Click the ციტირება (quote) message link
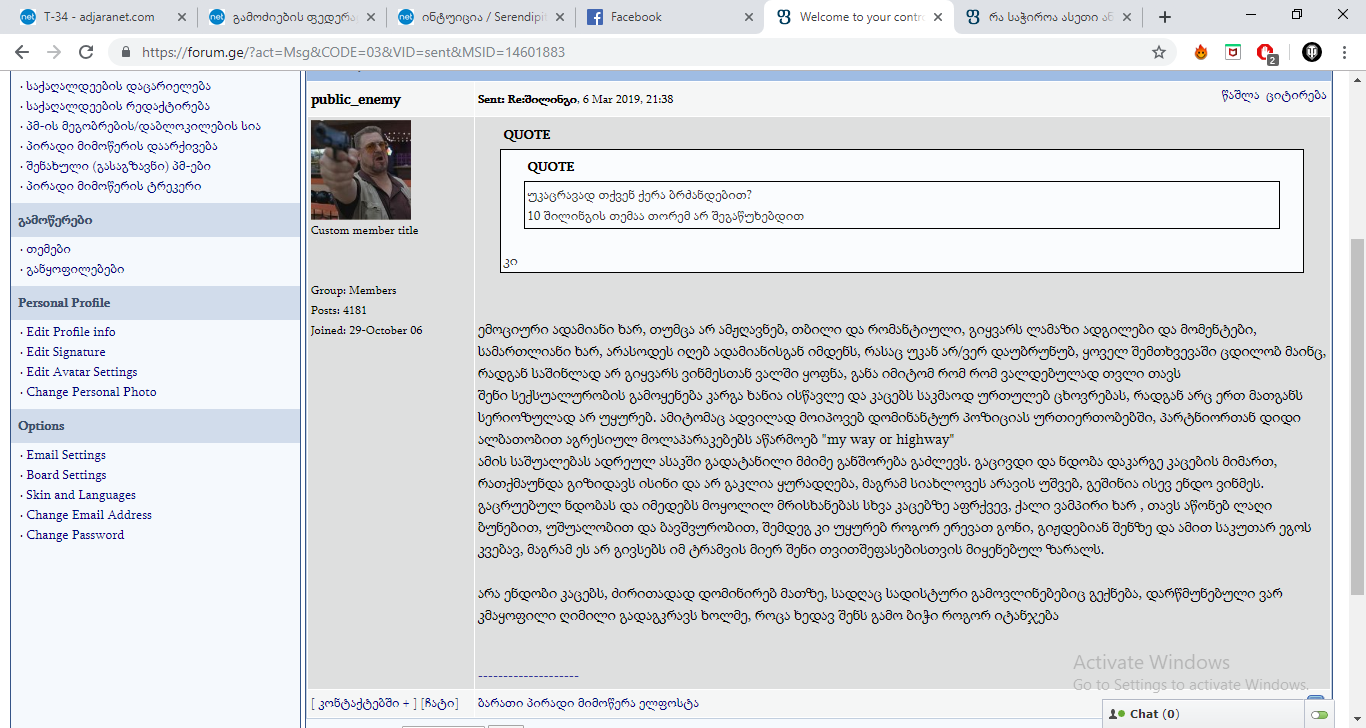The height and width of the screenshot is (728, 1366). (1296, 95)
